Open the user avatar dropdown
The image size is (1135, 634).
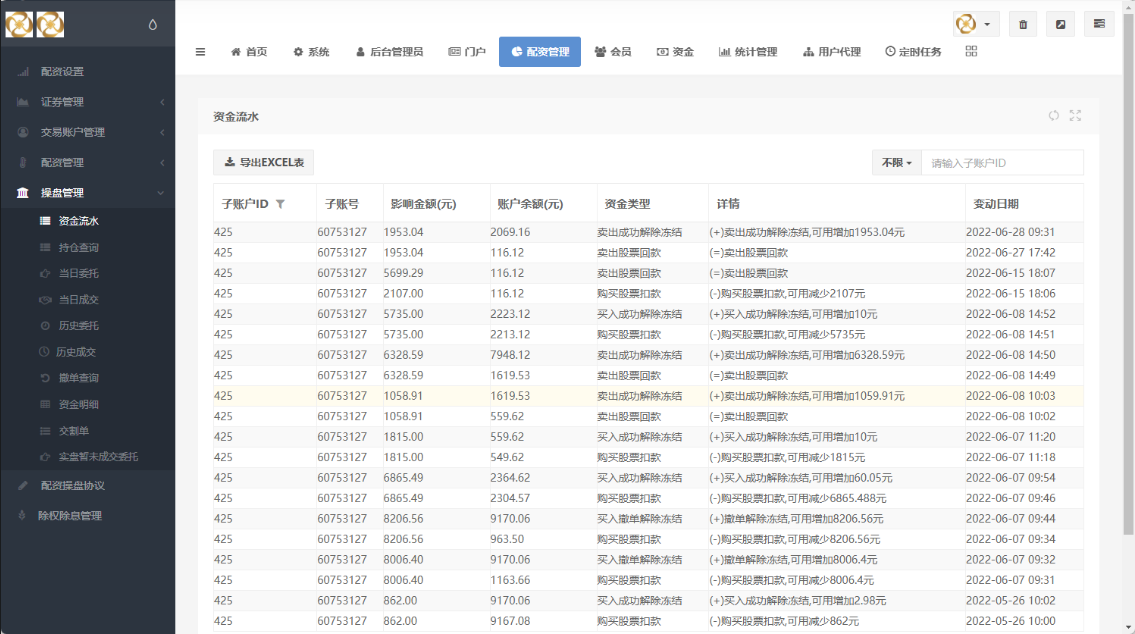(x=976, y=24)
